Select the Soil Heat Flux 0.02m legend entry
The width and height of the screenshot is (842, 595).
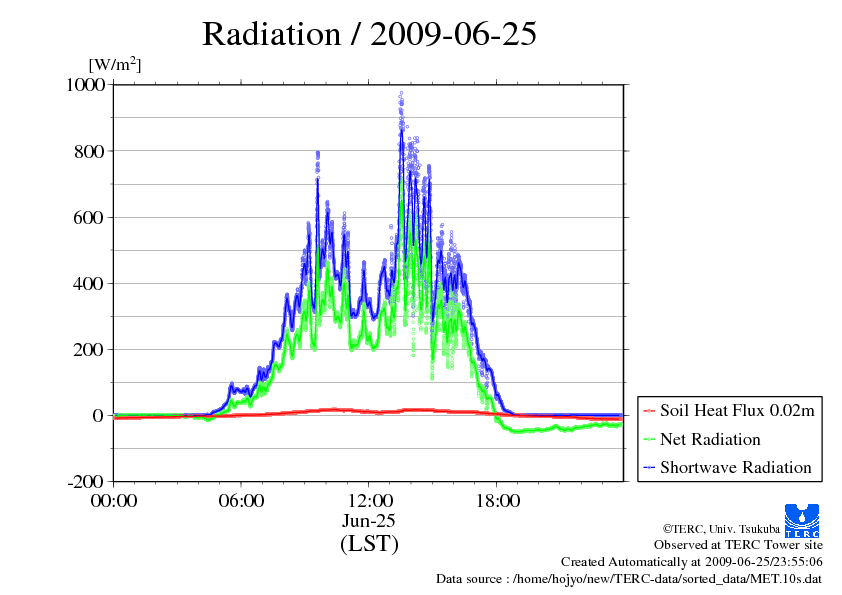tap(730, 411)
